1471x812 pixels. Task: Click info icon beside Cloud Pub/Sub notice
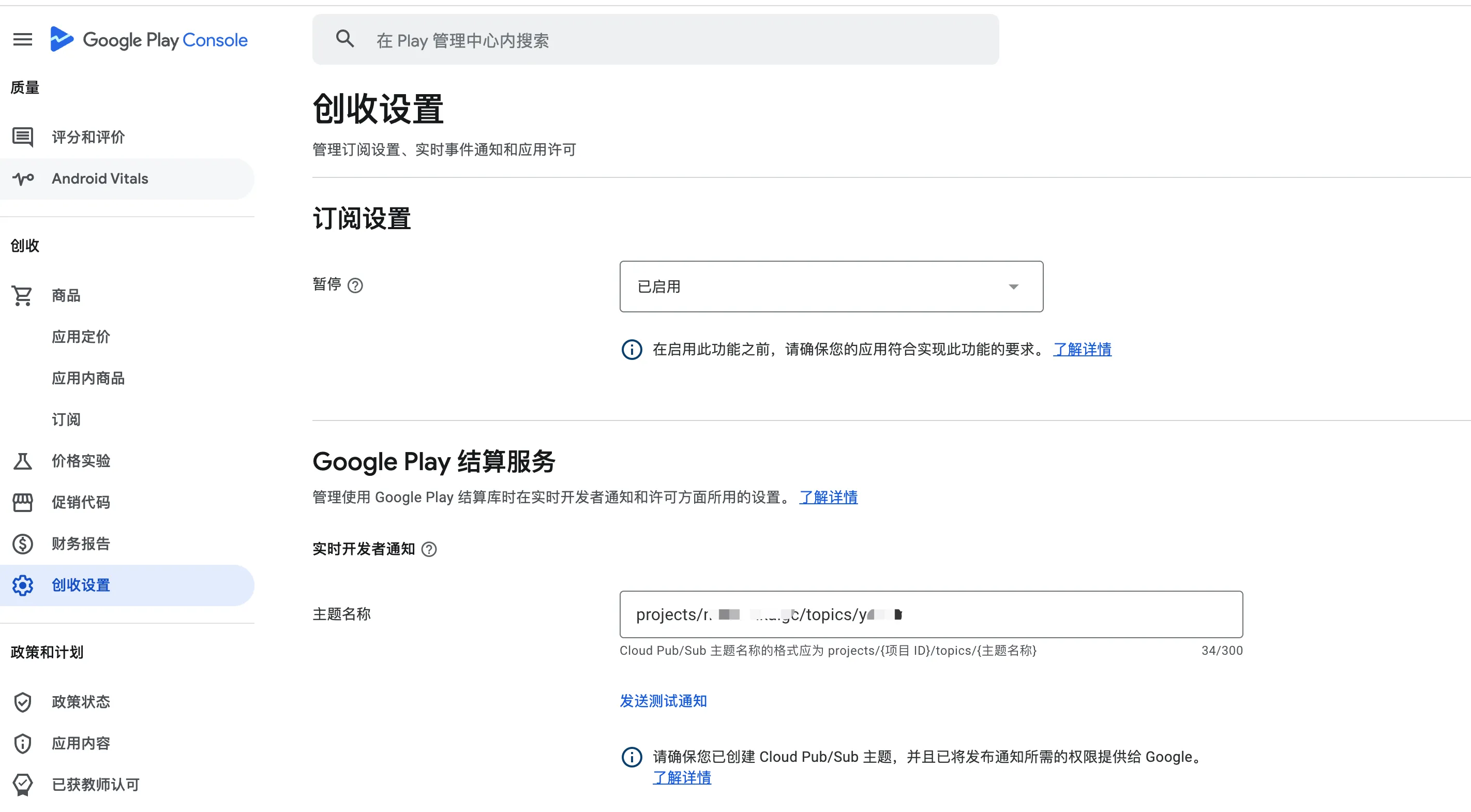(632, 757)
